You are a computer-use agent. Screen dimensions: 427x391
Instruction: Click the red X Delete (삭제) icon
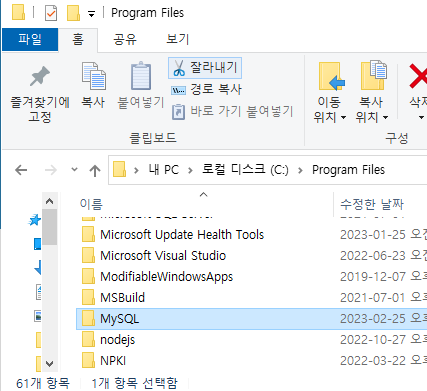[x=419, y=76]
